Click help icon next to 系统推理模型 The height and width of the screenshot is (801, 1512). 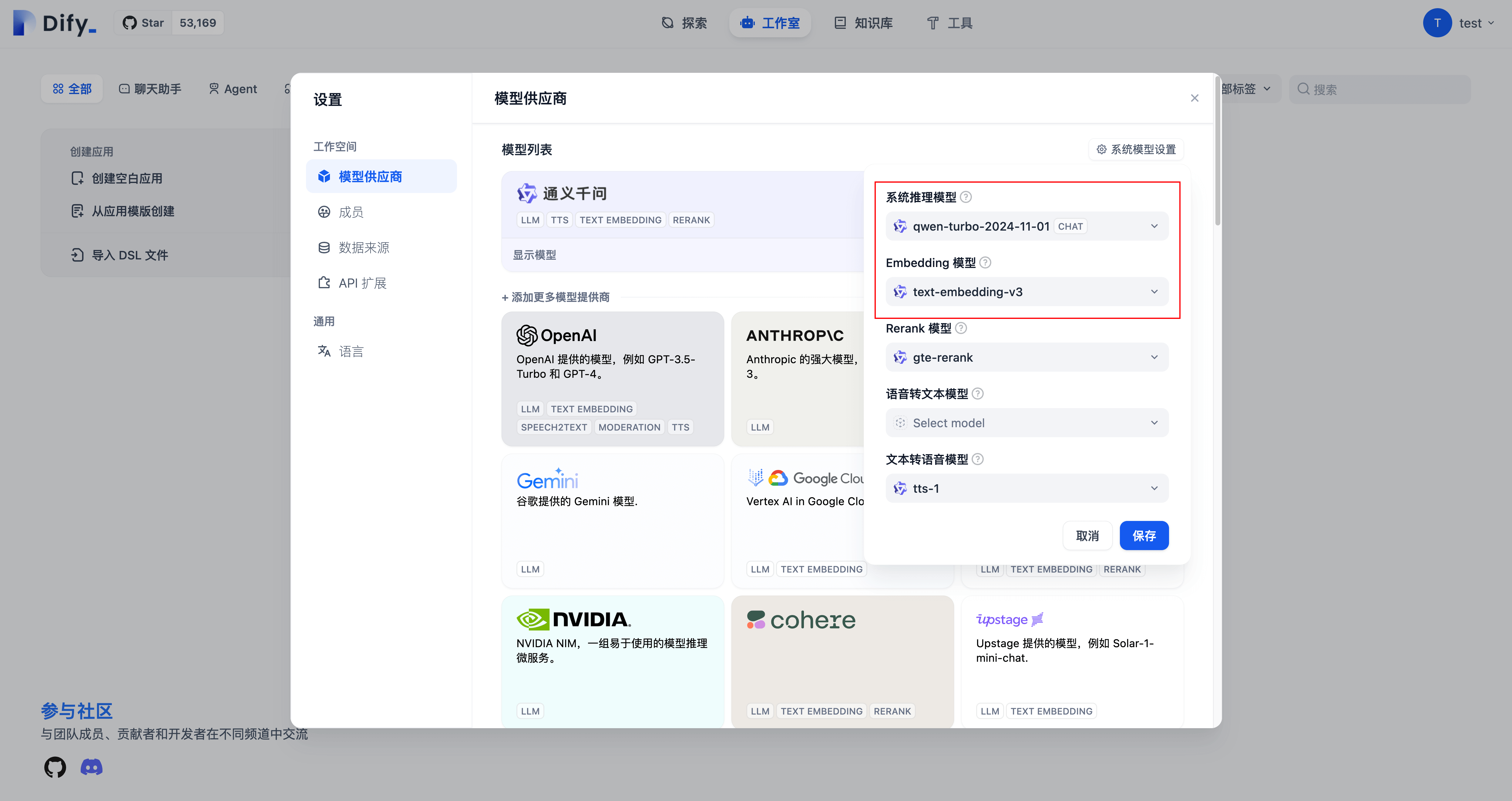(966, 197)
